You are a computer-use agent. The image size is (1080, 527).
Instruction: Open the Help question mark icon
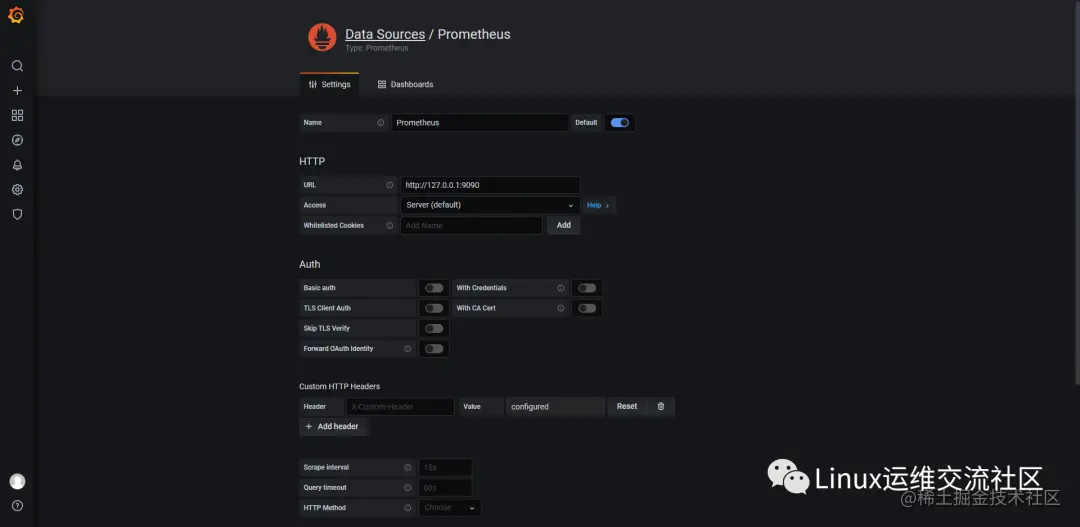(18, 506)
